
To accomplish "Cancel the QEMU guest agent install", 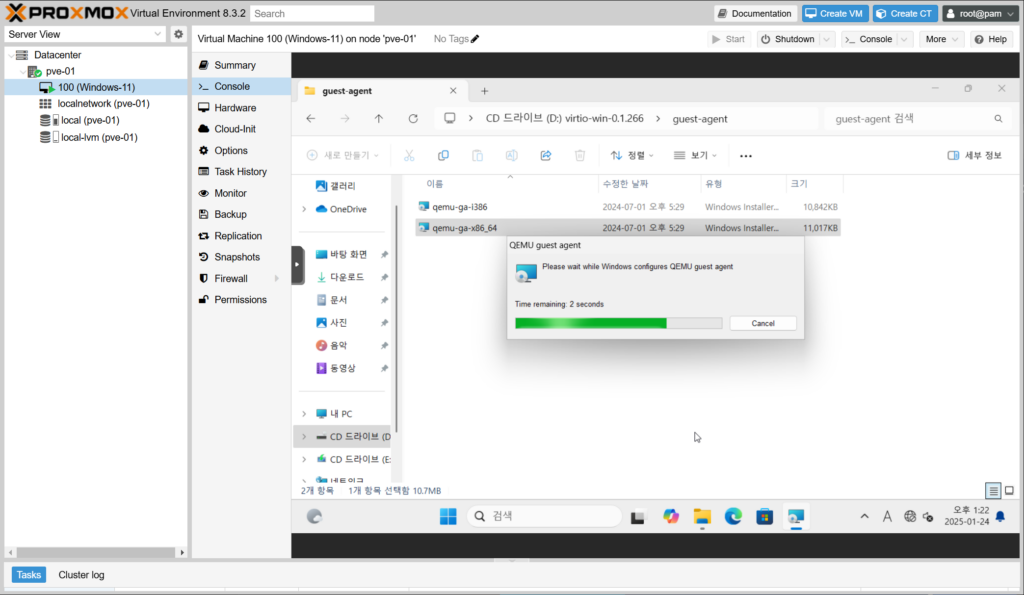I will pos(762,323).
